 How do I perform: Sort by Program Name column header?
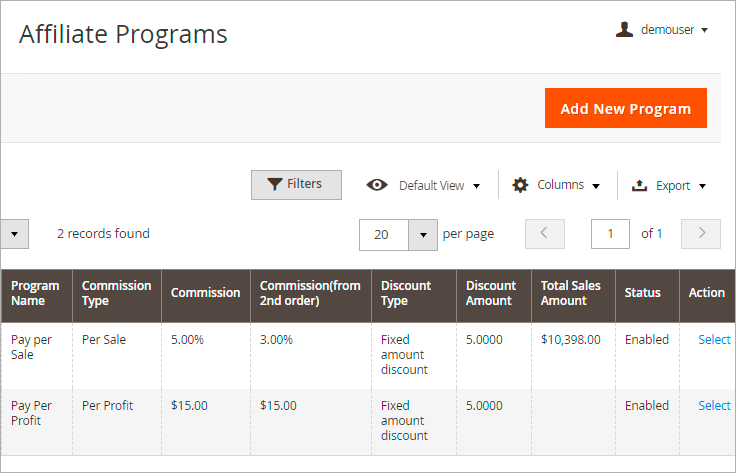(35, 293)
